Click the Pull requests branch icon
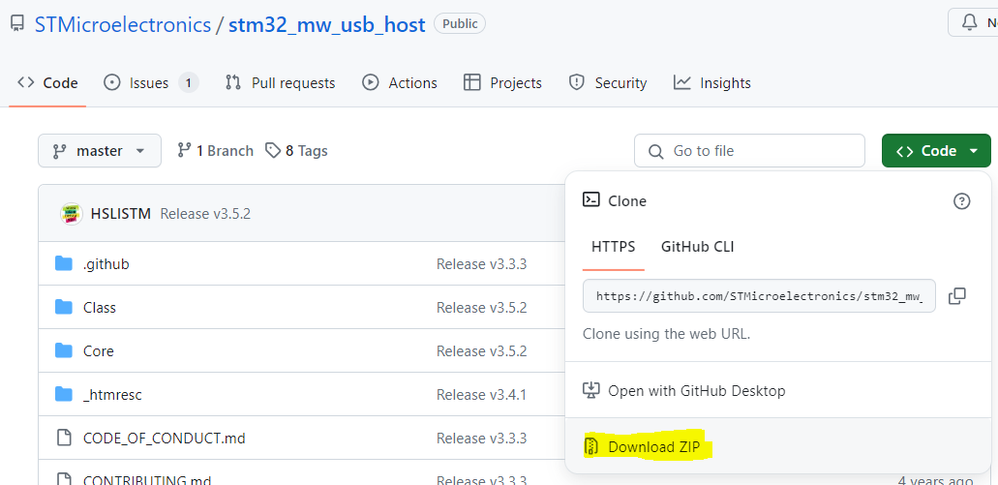This screenshot has width=998, height=485. (x=233, y=83)
